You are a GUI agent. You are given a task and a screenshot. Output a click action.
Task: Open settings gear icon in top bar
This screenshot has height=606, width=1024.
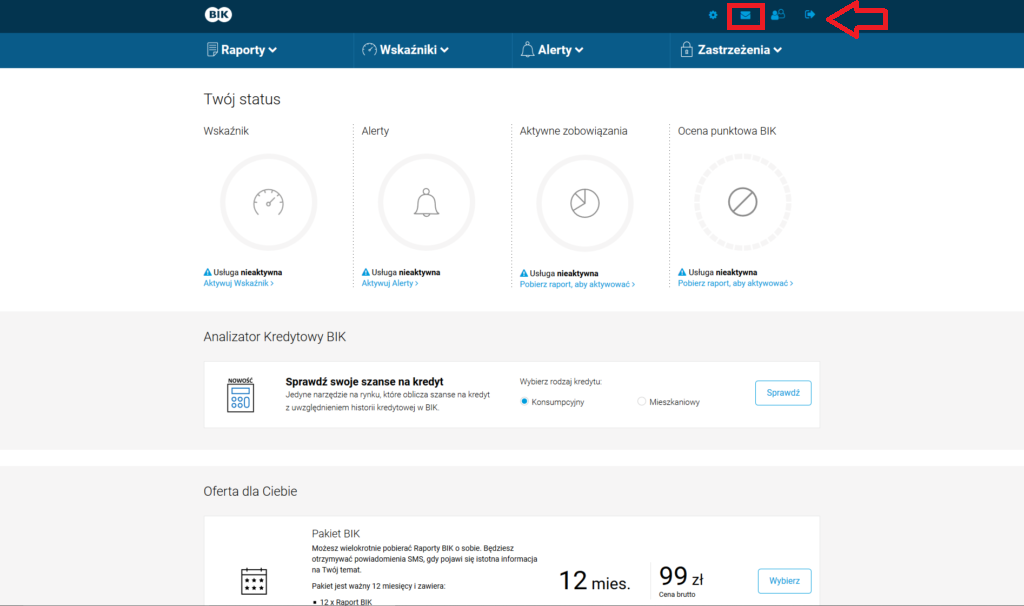click(713, 15)
